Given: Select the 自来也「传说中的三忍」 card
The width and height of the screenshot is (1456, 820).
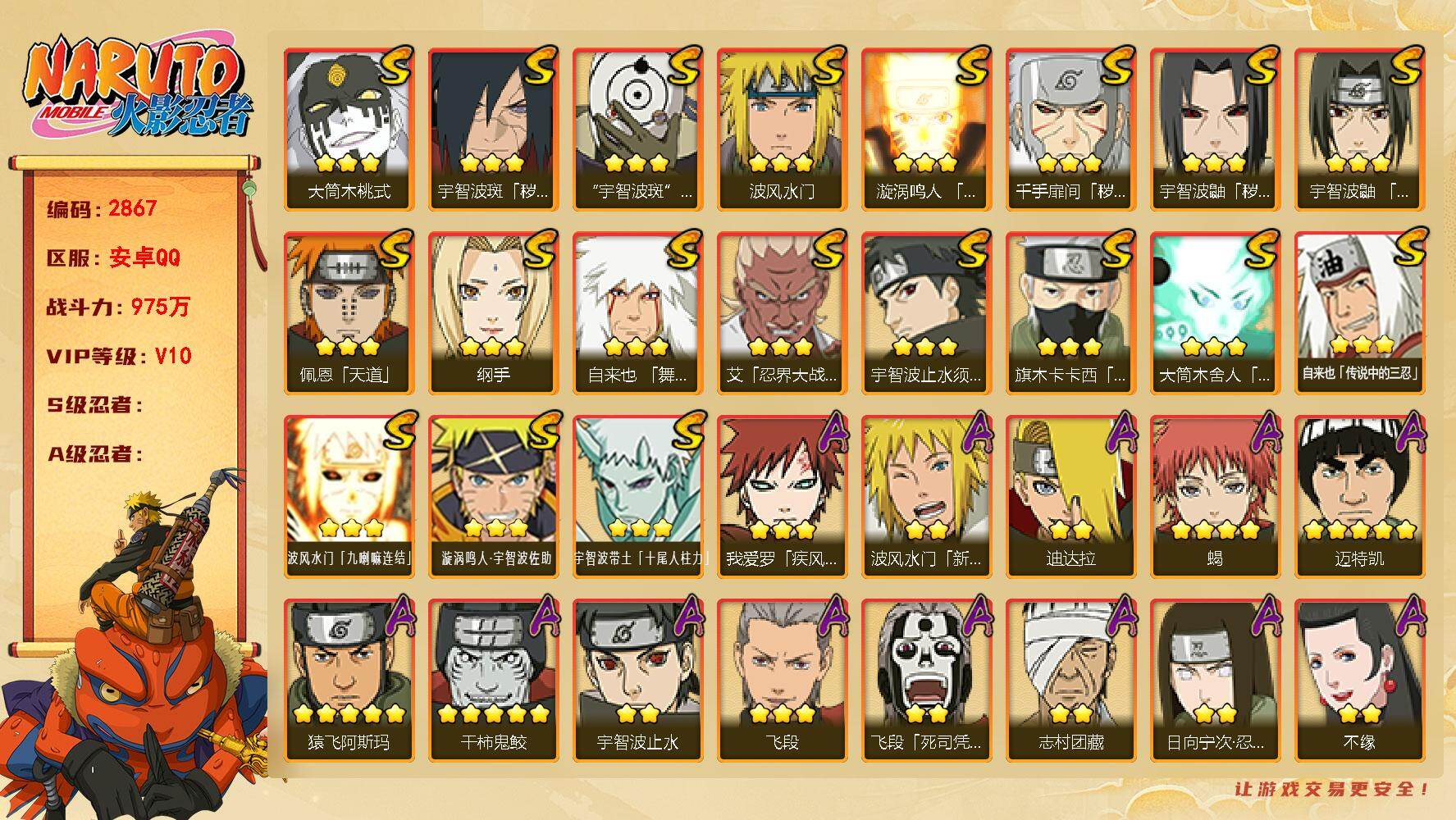Looking at the screenshot, I should pyautogui.click(x=1359, y=313).
